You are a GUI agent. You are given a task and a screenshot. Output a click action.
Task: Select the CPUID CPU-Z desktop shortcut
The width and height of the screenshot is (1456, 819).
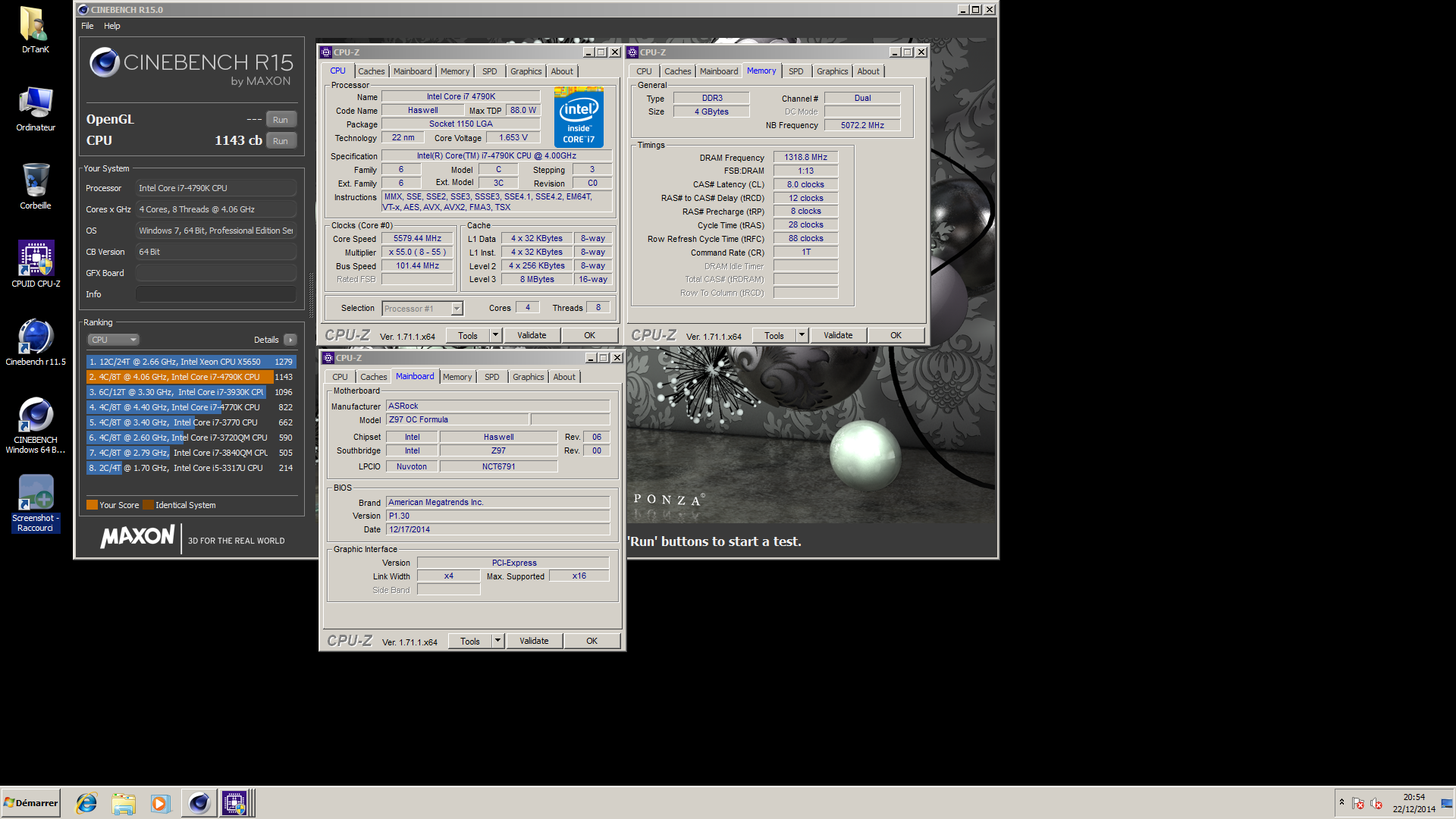(x=36, y=264)
